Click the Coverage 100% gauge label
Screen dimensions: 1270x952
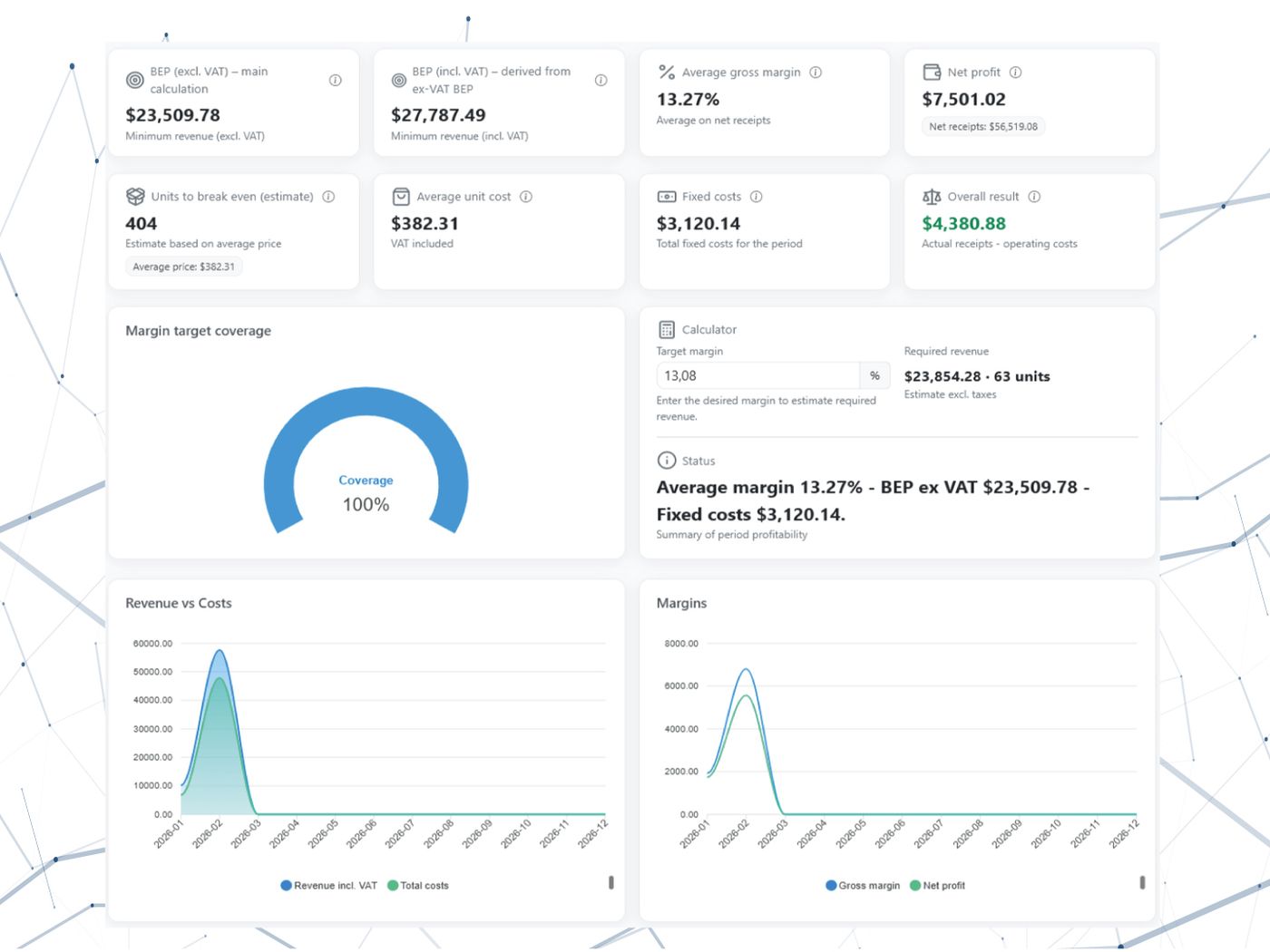[x=366, y=494]
